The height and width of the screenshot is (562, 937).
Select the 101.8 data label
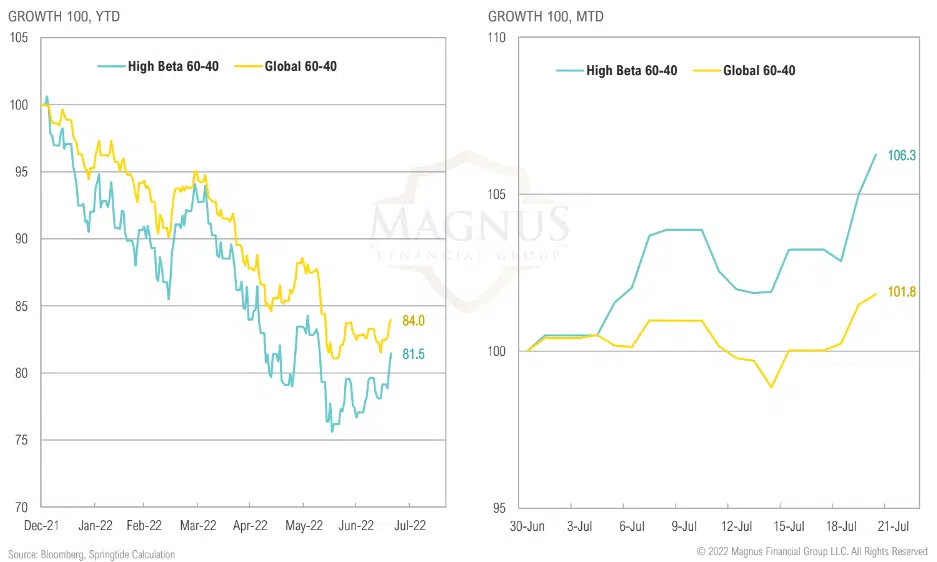tap(902, 292)
